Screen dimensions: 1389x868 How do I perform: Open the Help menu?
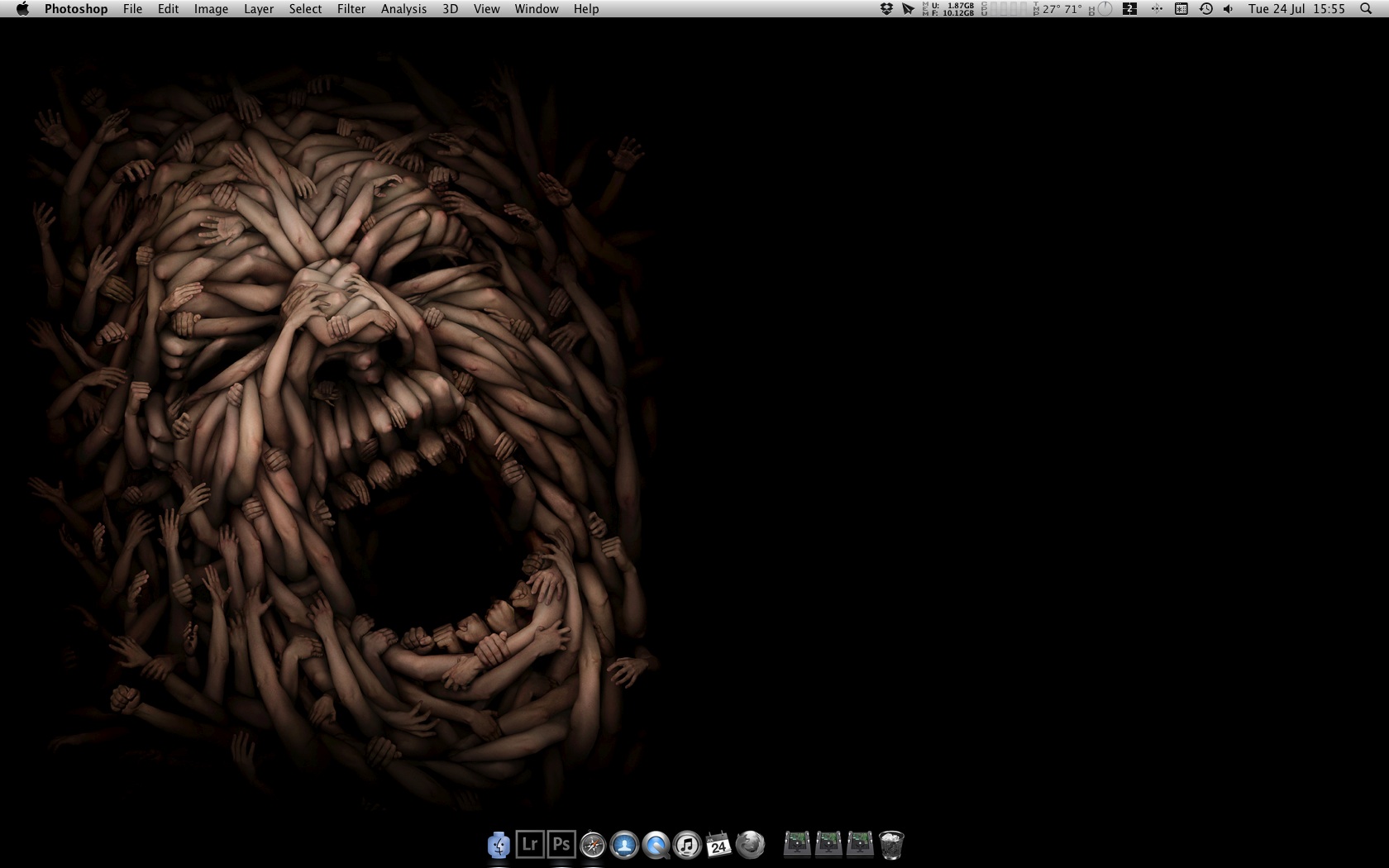(586, 9)
